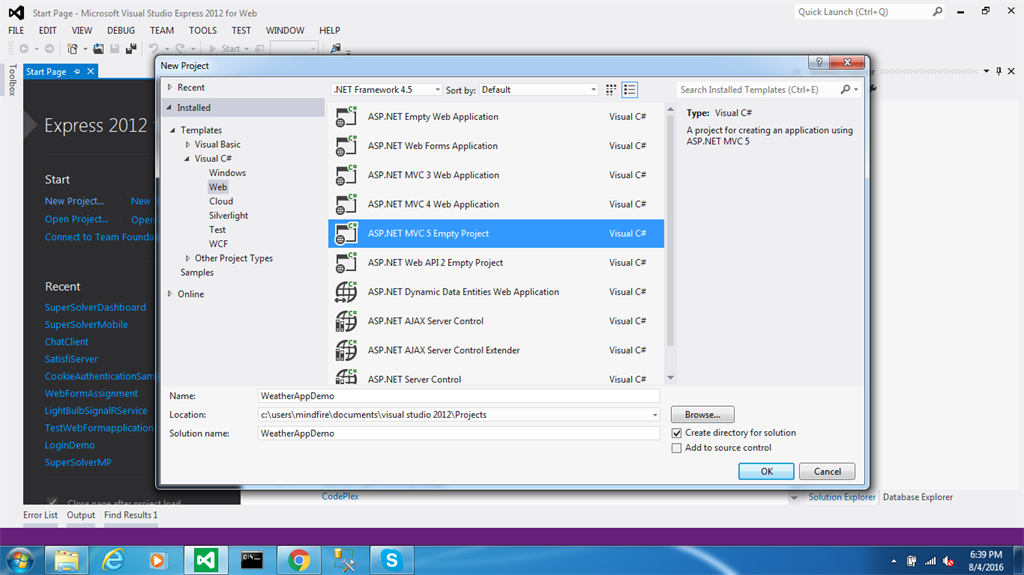The width and height of the screenshot is (1024, 575).
Task: Open the WINDOW menu
Action: [x=285, y=30]
